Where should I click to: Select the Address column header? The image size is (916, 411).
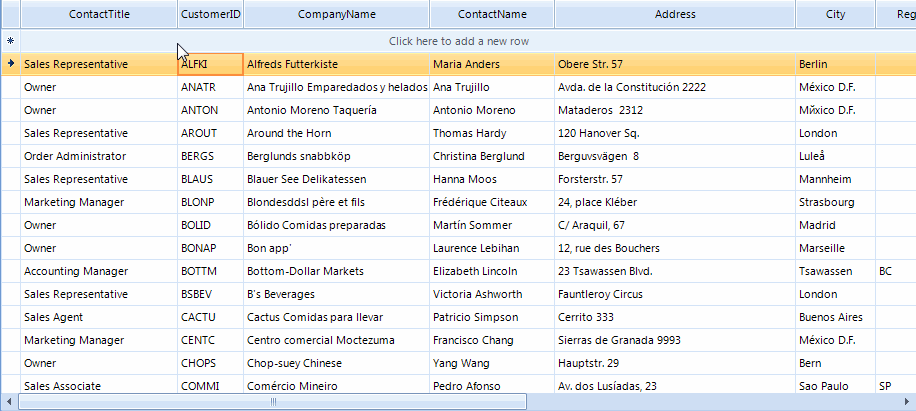pos(675,15)
